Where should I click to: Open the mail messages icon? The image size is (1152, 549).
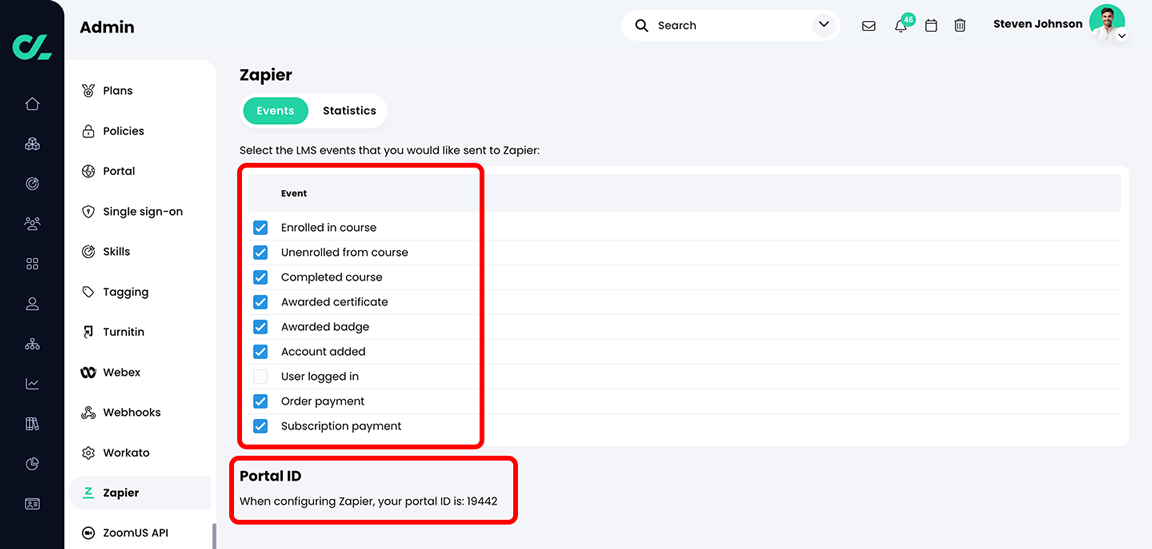click(x=868, y=26)
